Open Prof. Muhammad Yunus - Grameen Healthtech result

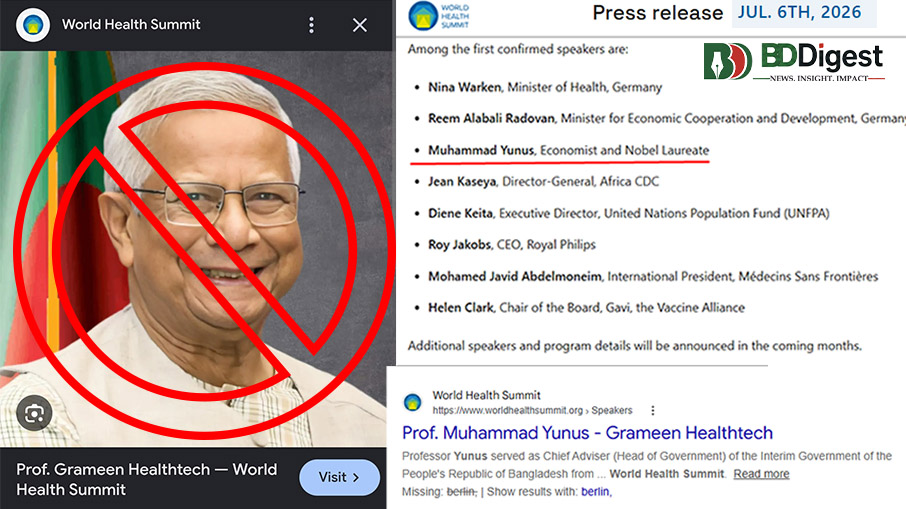(588, 433)
